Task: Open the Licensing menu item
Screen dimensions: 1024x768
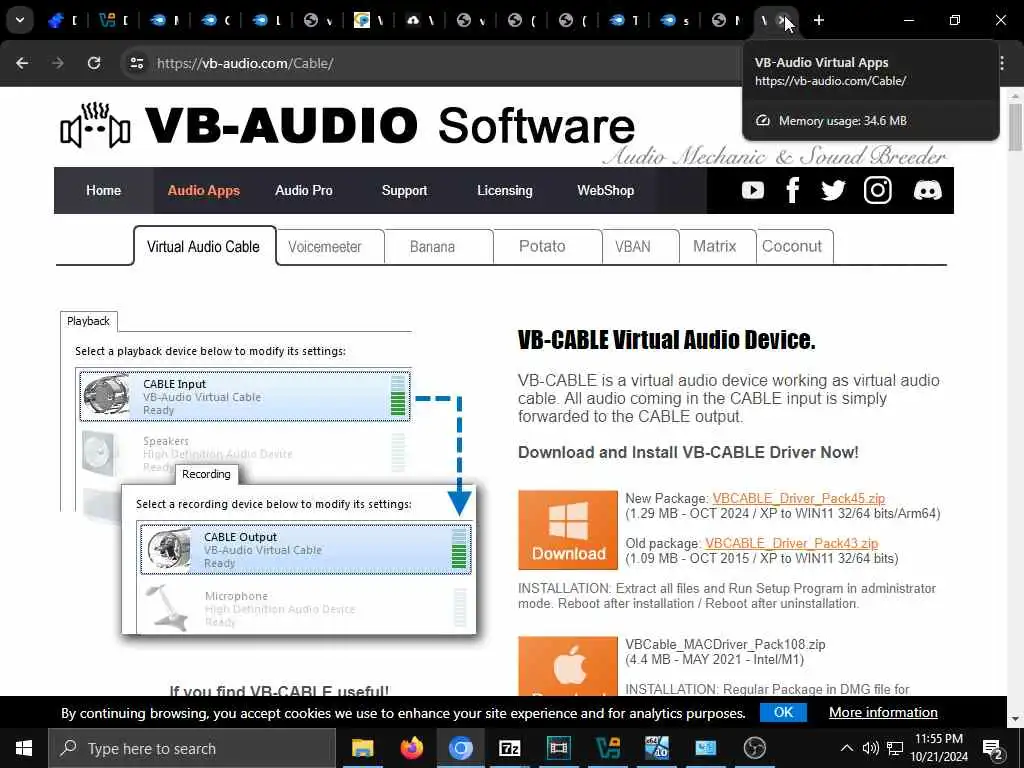Action: (x=504, y=190)
